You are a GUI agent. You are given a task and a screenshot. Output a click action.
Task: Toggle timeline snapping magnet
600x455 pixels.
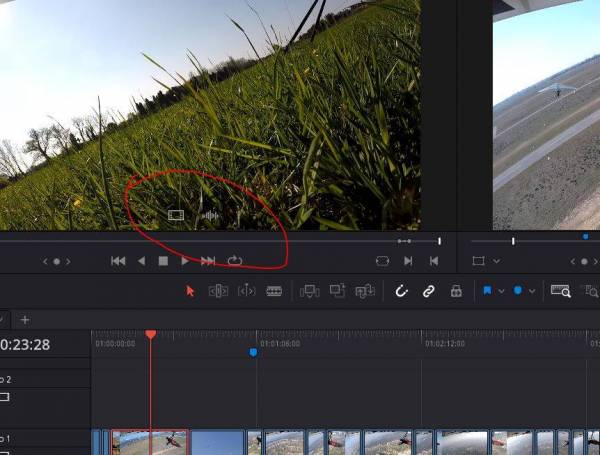coord(401,291)
